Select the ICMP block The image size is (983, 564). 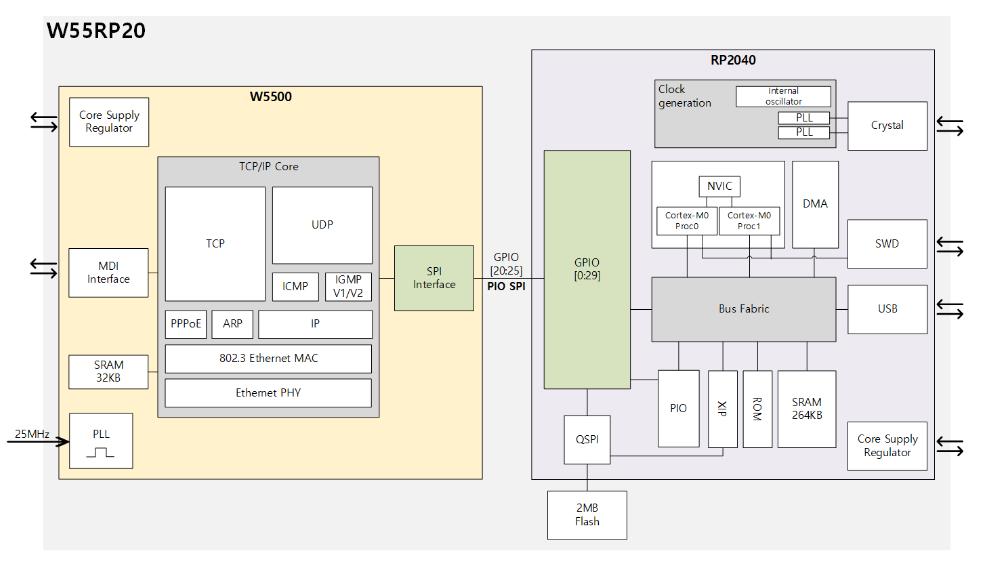pyautogui.click(x=295, y=286)
